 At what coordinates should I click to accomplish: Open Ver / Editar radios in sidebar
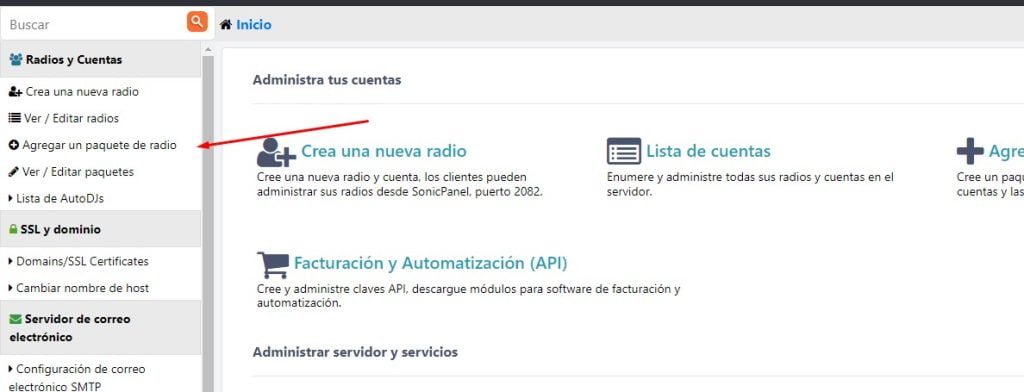[71, 119]
